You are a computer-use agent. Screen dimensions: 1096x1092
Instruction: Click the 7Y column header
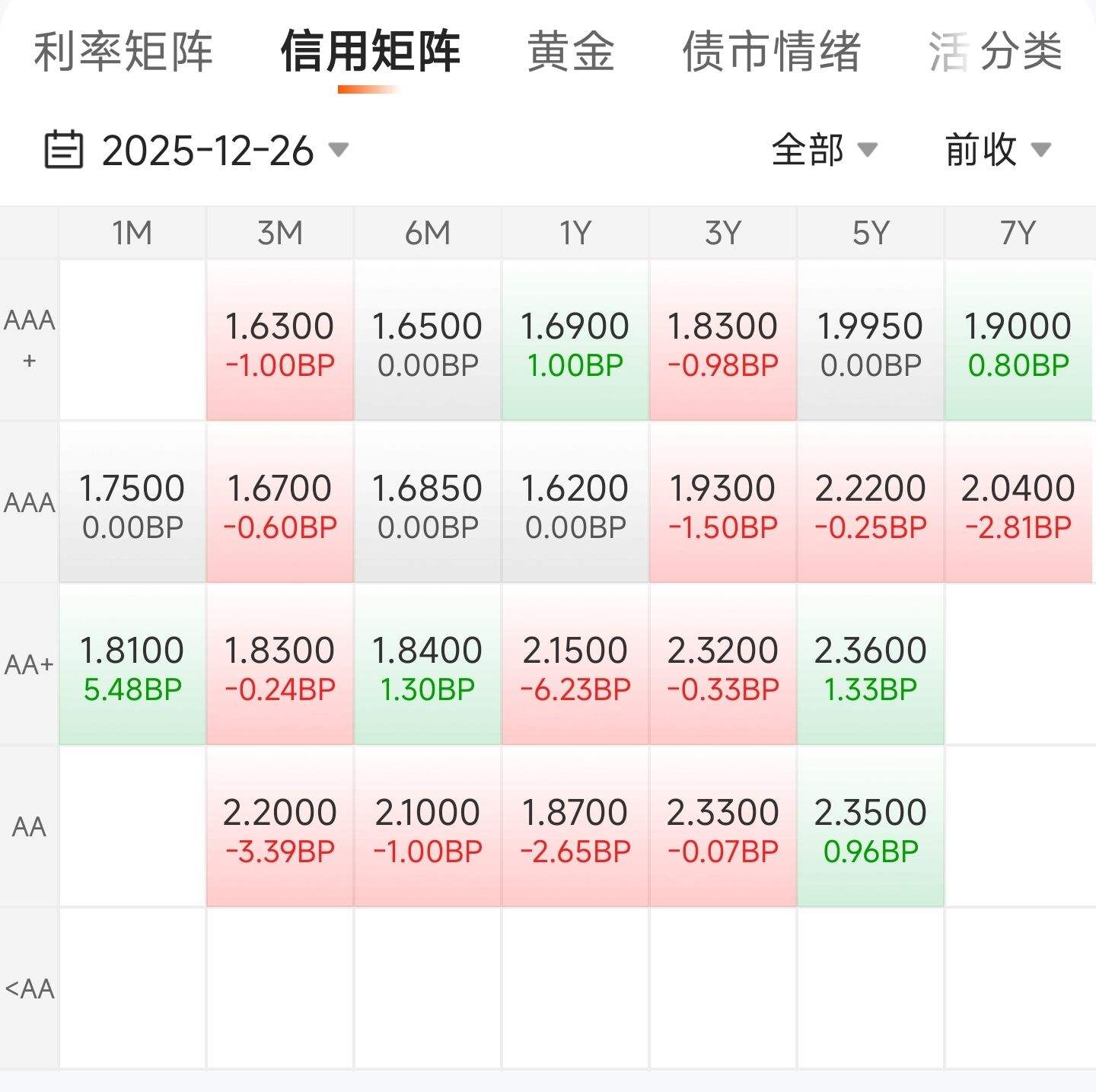point(1018,231)
